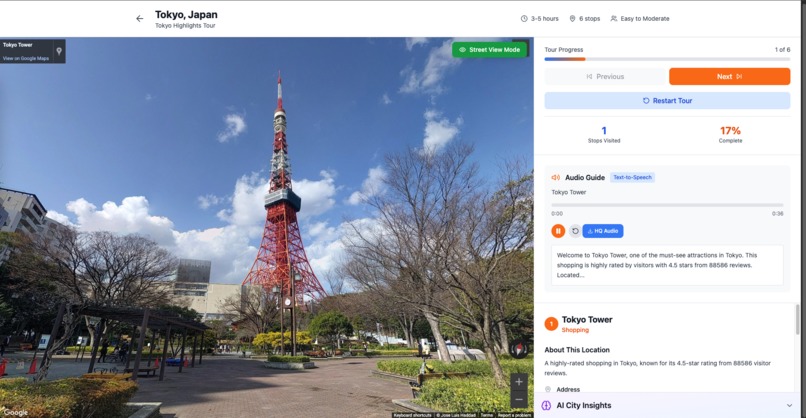Click the Google logo on the street view
Image resolution: width=806 pixels, height=418 pixels.
coord(15,412)
